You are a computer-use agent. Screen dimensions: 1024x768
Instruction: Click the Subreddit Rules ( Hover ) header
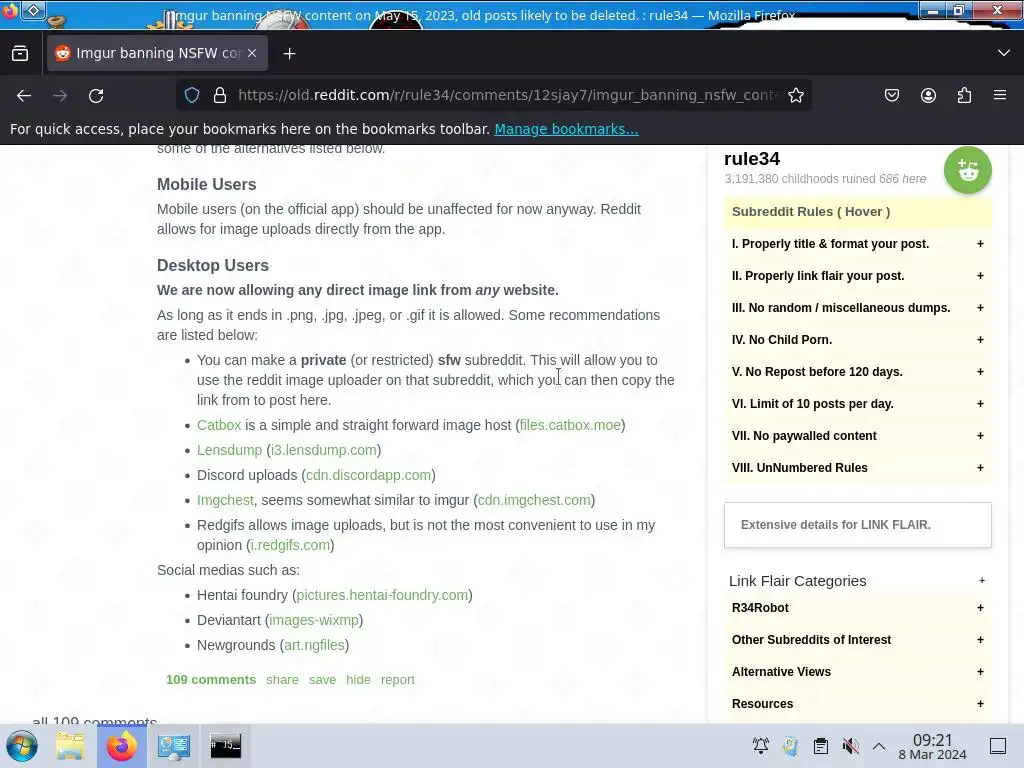coord(857,212)
